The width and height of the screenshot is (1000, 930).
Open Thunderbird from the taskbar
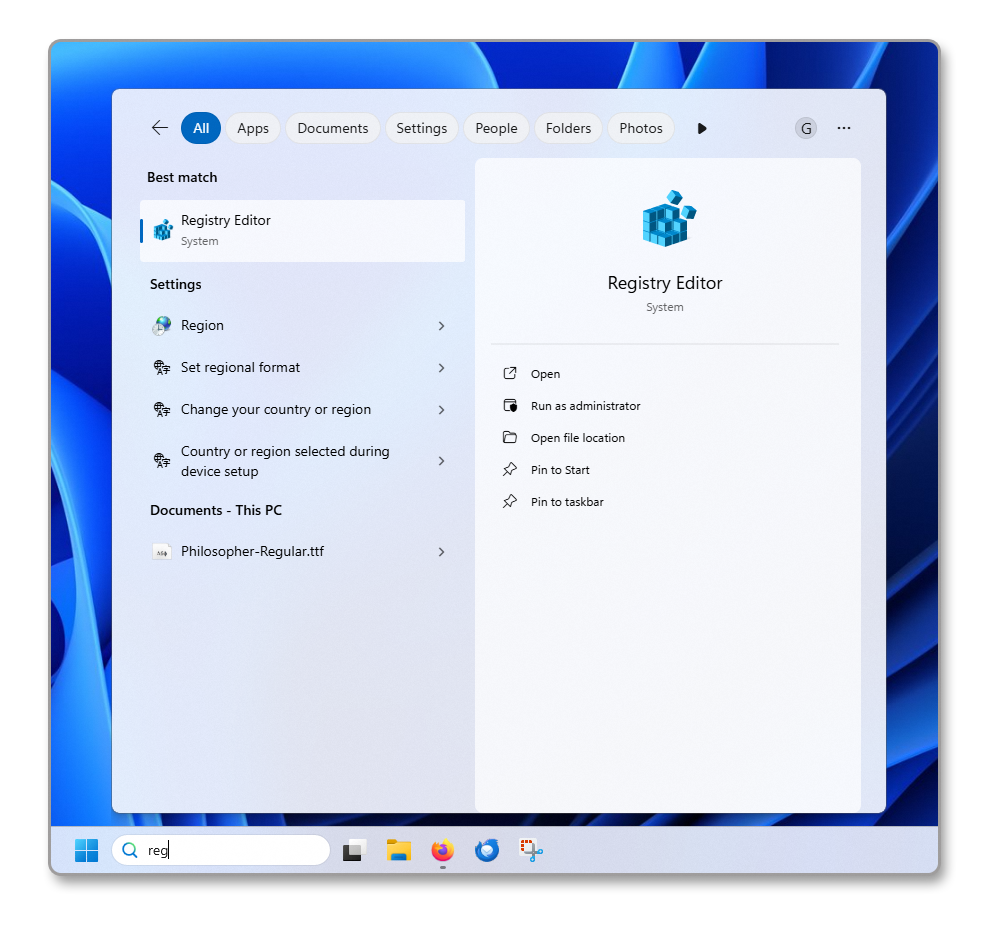click(x=487, y=851)
